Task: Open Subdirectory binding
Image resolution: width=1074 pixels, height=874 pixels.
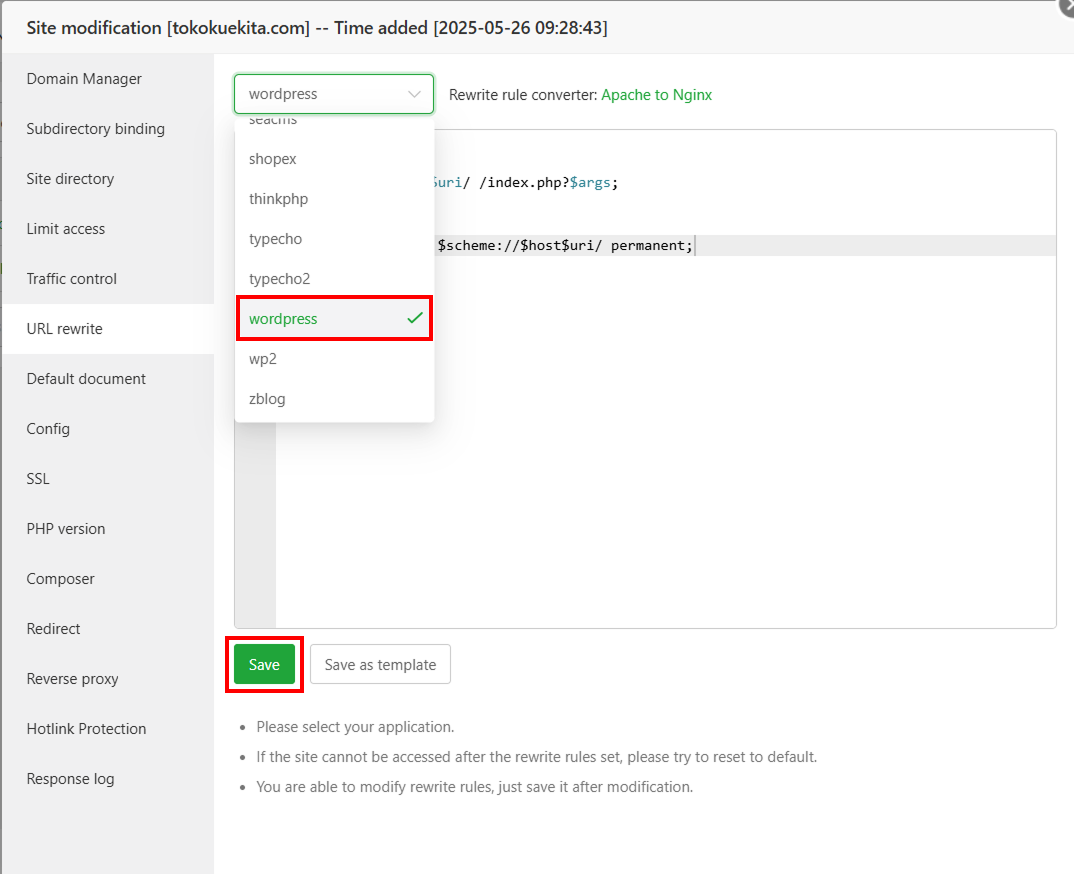Action: [x=95, y=128]
